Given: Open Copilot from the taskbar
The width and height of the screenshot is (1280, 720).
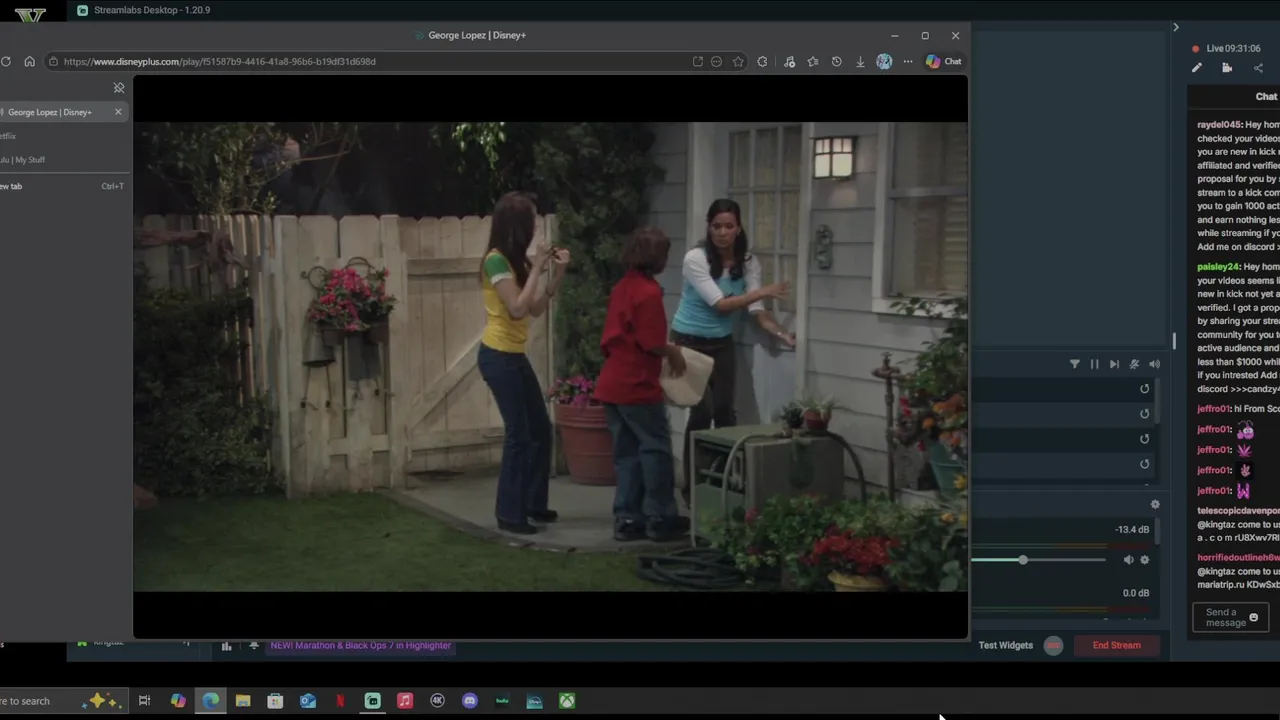Looking at the screenshot, I should 178,701.
